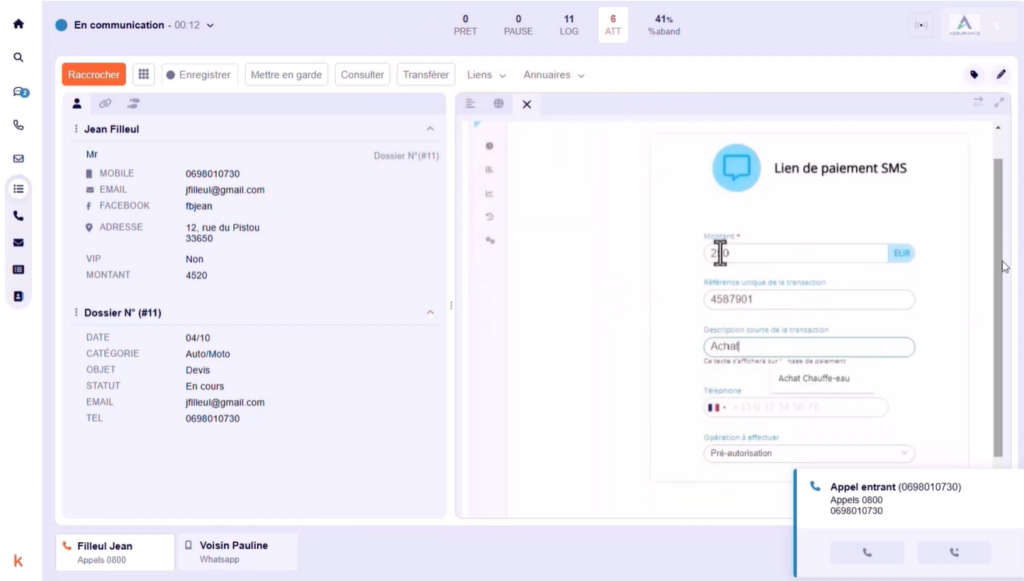Screen dimensions: 1024x581
Task: Collapse the Jean Filleul contact section
Action: (x=430, y=129)
